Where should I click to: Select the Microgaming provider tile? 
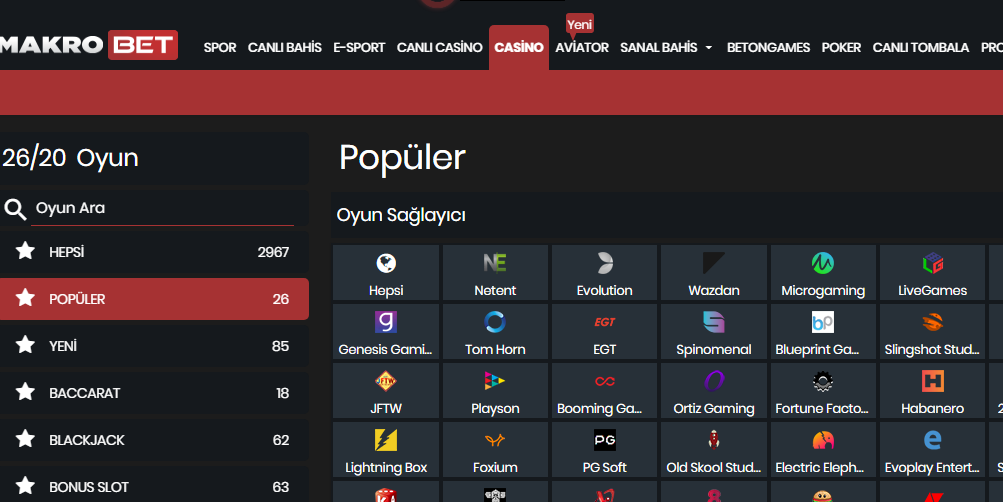tap(823, 272)
